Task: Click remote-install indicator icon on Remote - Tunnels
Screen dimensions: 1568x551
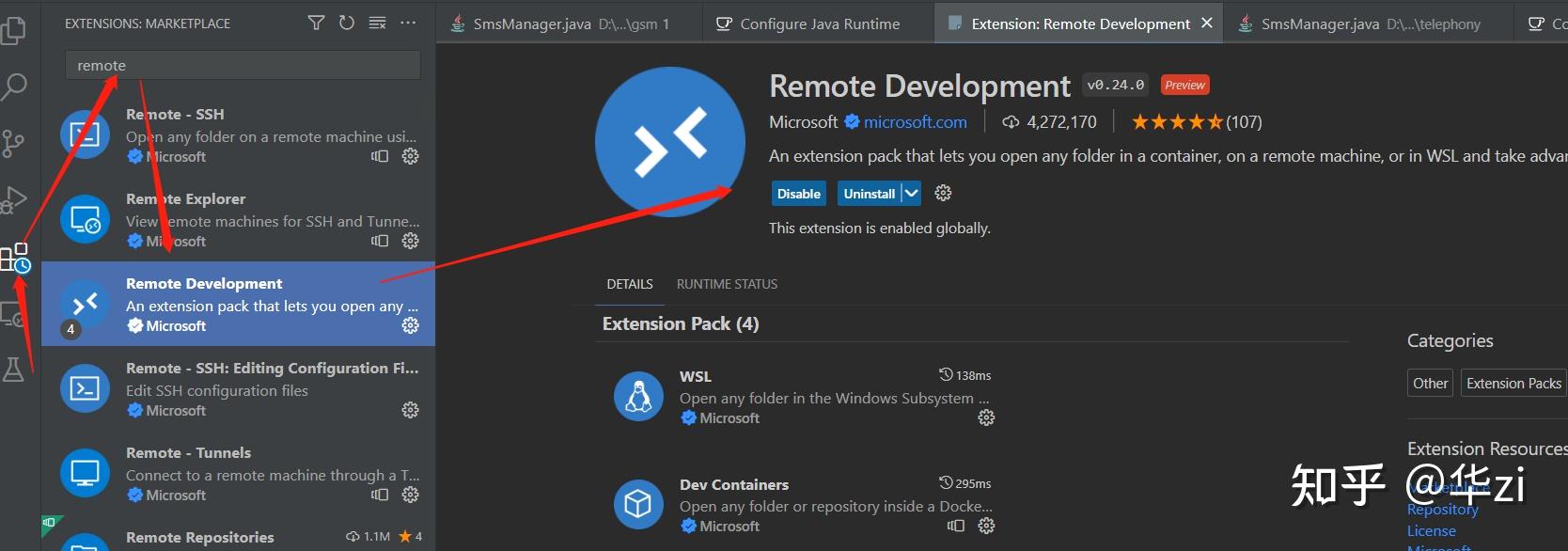Action: point(380,495)
